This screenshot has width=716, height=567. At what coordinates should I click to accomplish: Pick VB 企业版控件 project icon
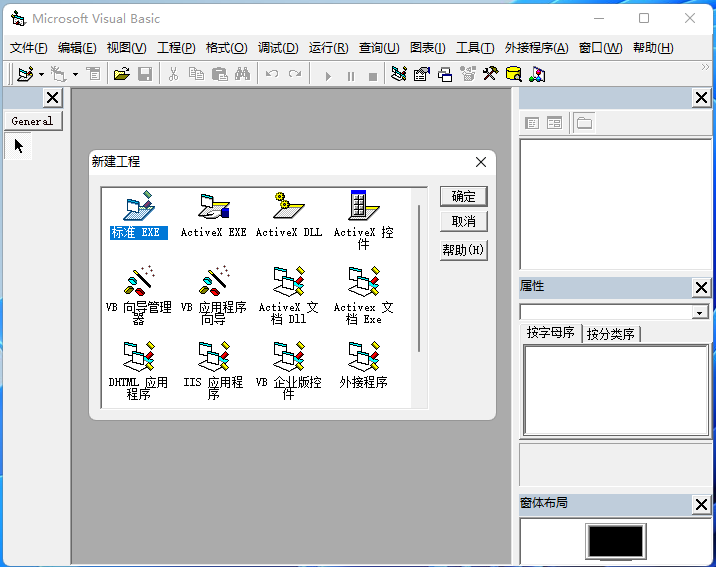point(289,370)
